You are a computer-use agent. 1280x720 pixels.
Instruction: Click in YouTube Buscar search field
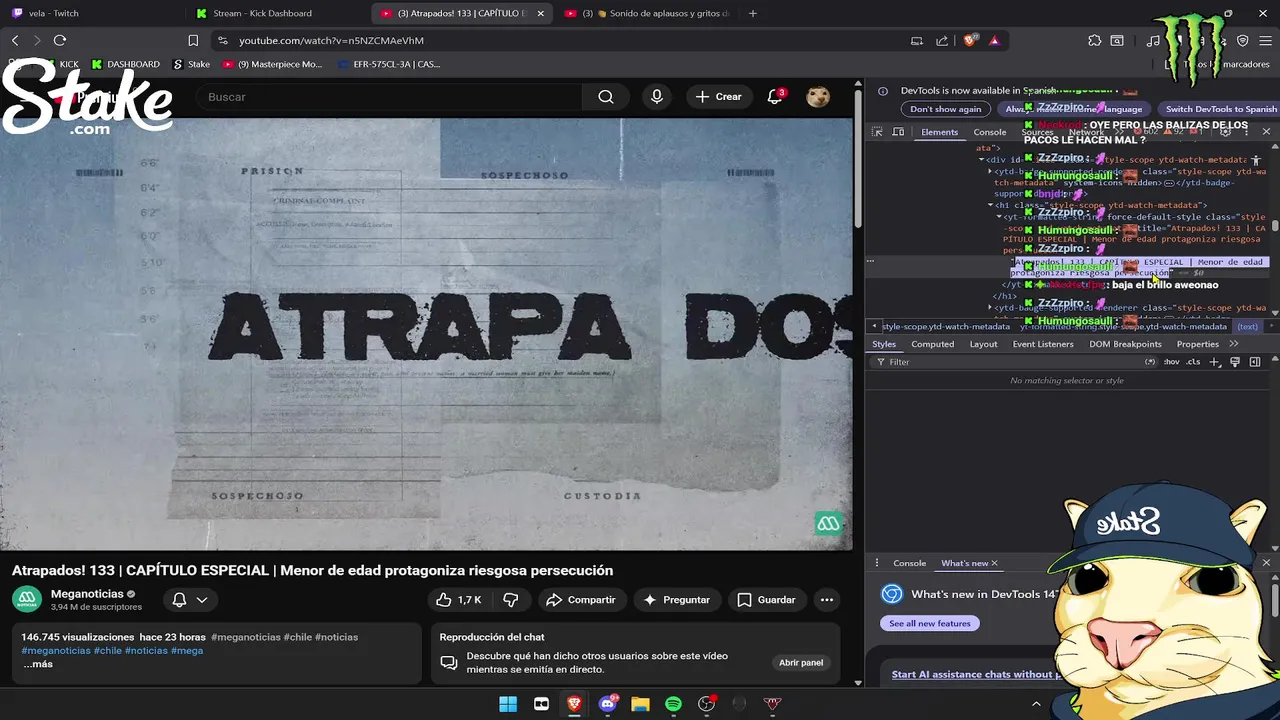pos(390,97)
